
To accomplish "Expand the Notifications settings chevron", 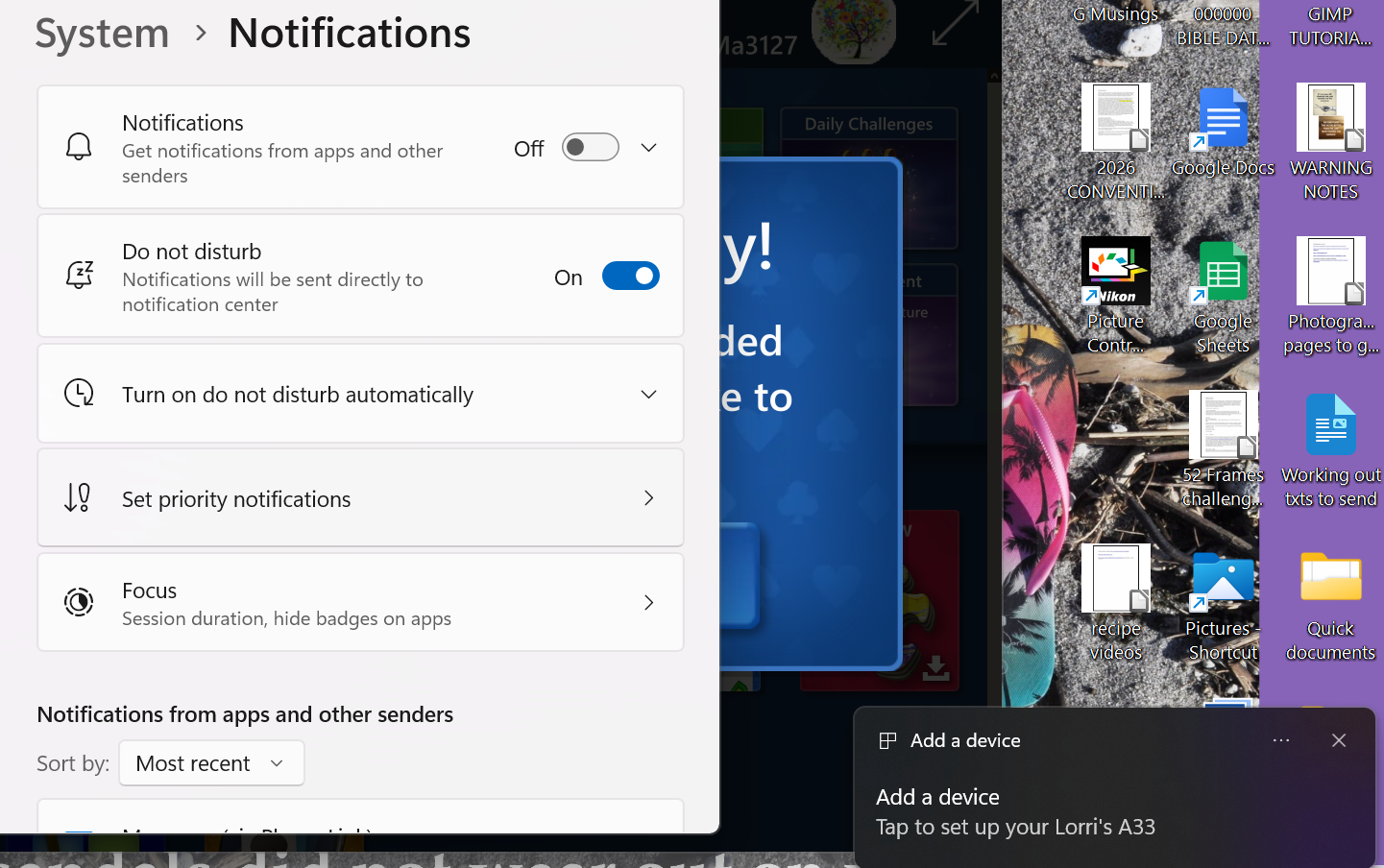I will [x=648, y=147].
